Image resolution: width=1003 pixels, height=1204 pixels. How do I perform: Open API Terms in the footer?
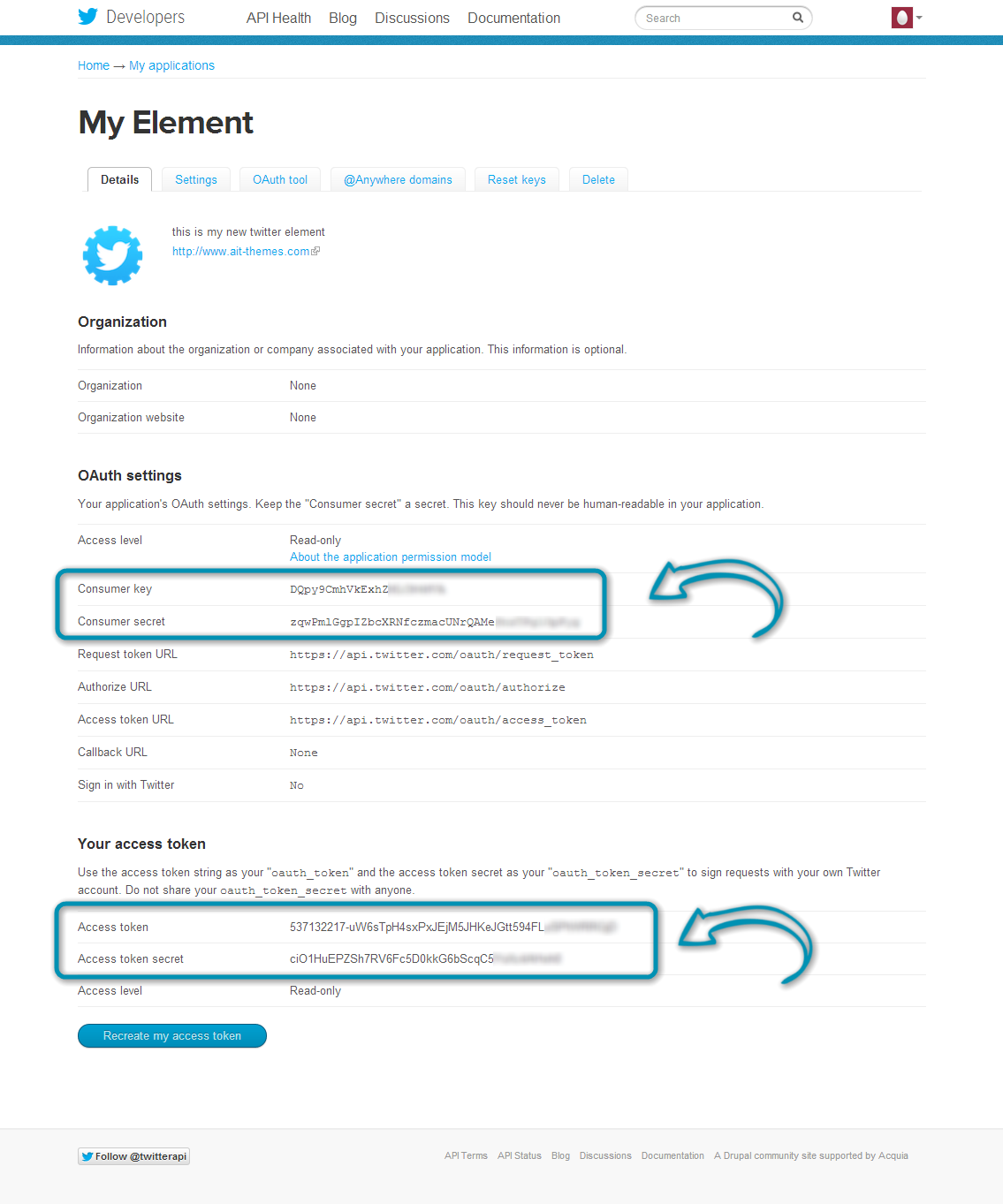pos(466,1155)
